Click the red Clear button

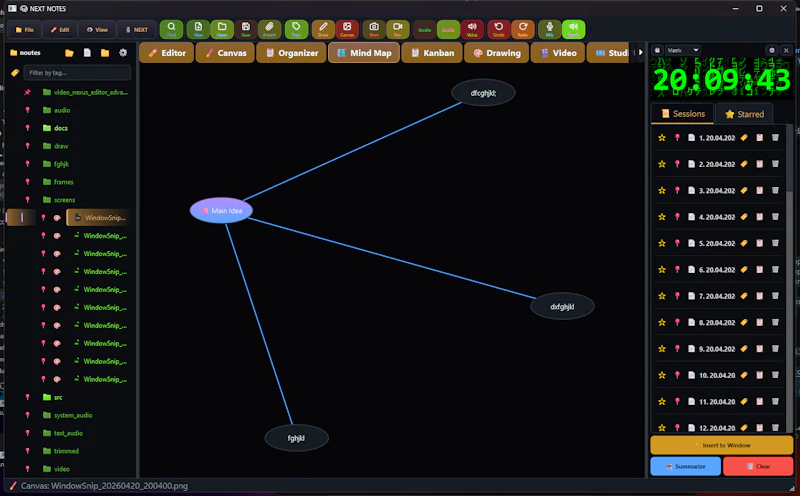pyautogui.click(x=758, y=466)
